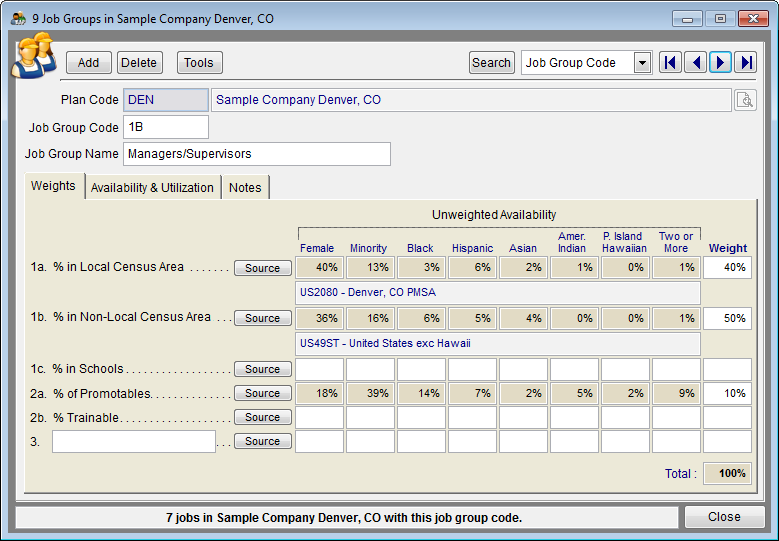Go to the next job group record

click(720, 63)
